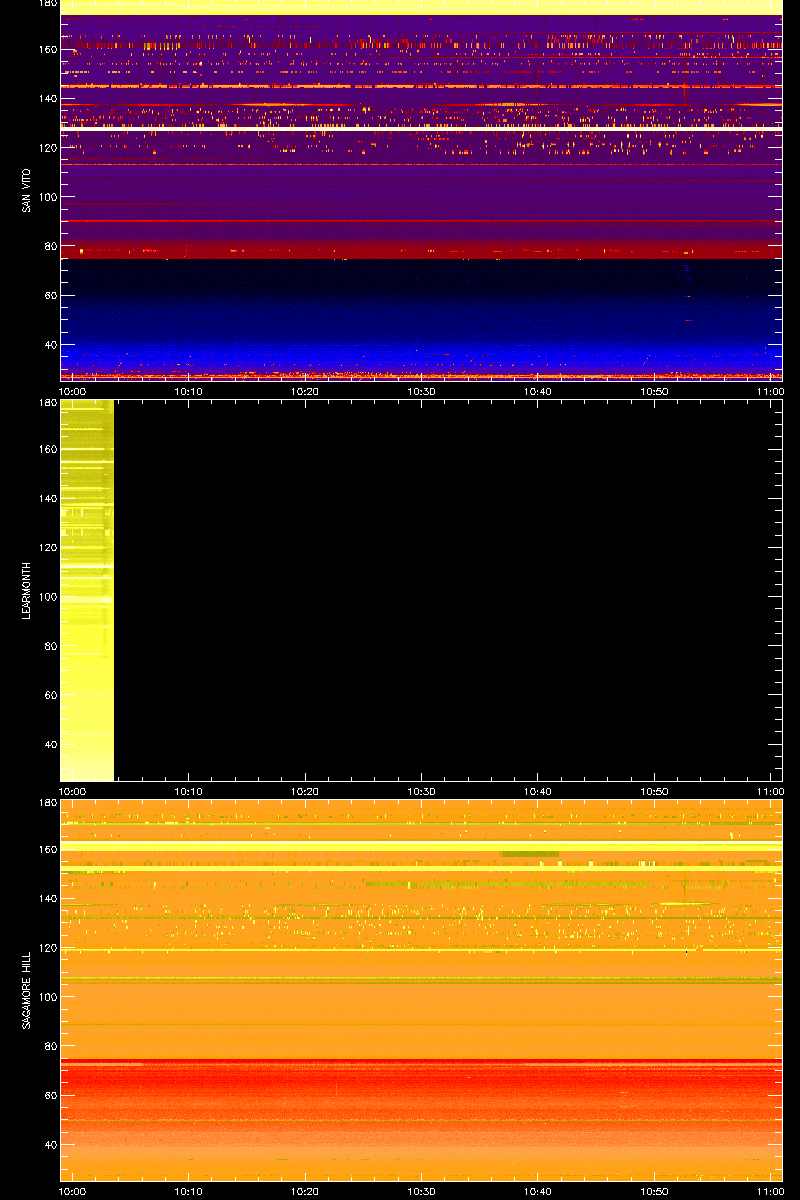Click 80 frequency label on Learmonth axis
The image size is (800, 1200).
tap(50, 646)
